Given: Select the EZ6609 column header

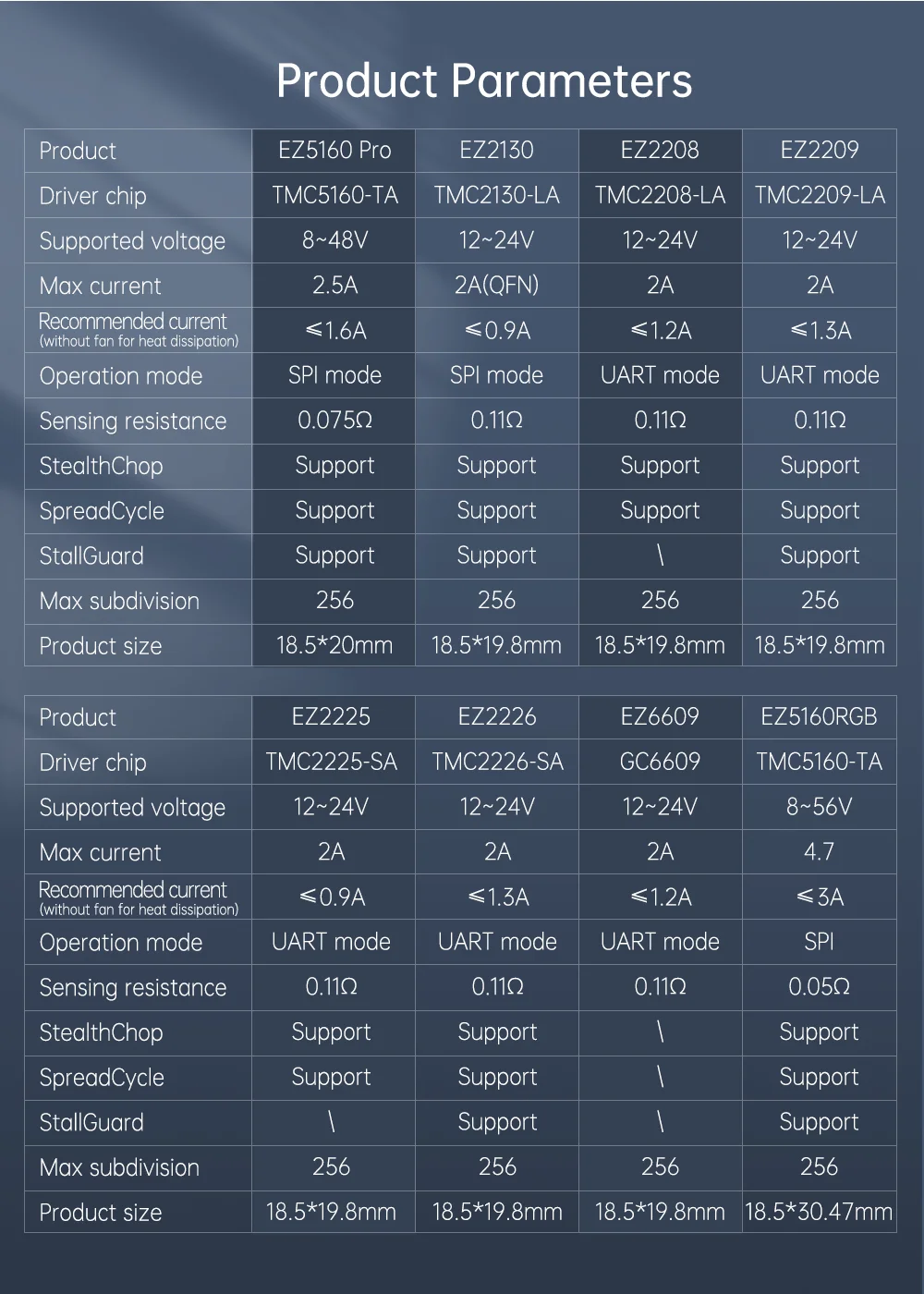Looking at the screenshot, I should tap(660, 716).
